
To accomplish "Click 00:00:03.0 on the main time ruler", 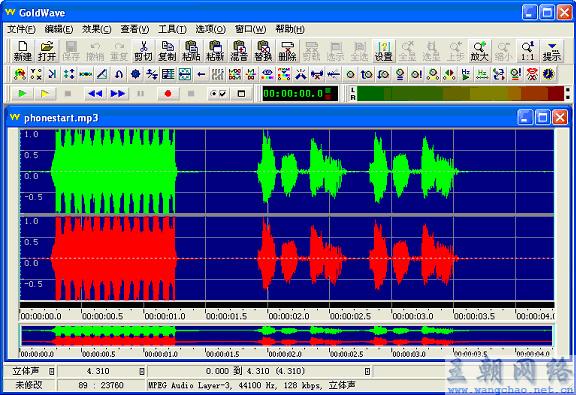I will (413, 316).
